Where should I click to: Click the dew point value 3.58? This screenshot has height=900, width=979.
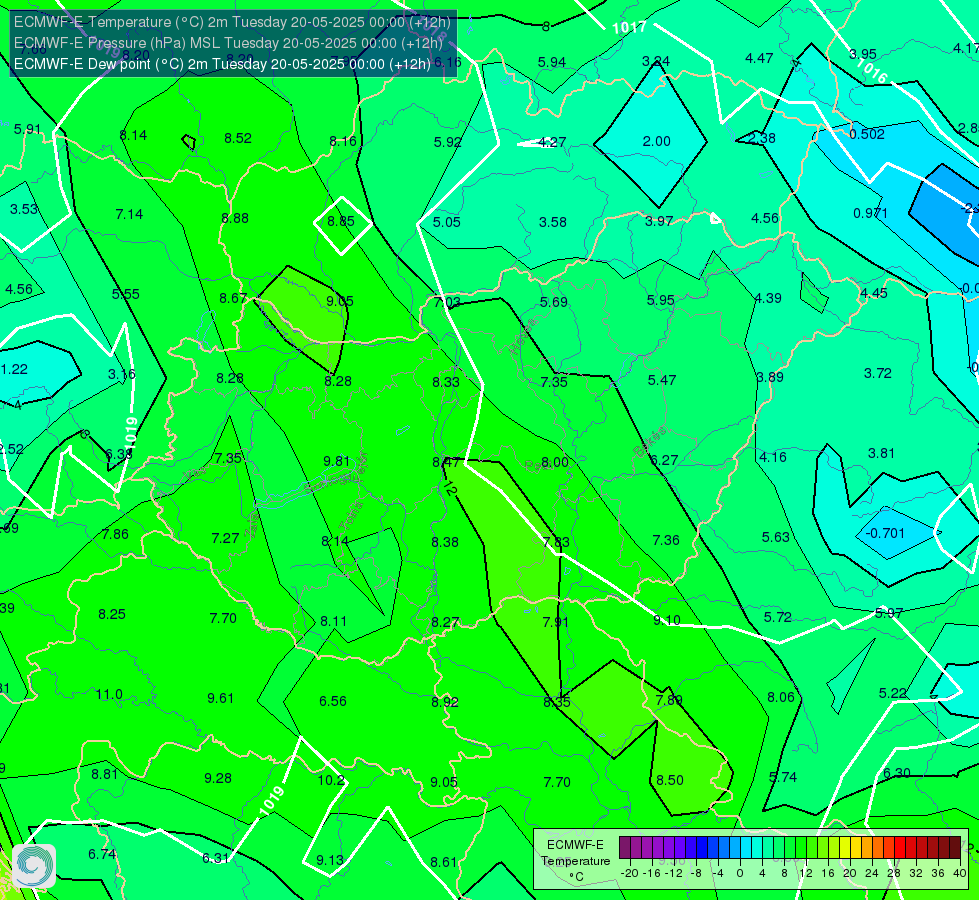553,222
